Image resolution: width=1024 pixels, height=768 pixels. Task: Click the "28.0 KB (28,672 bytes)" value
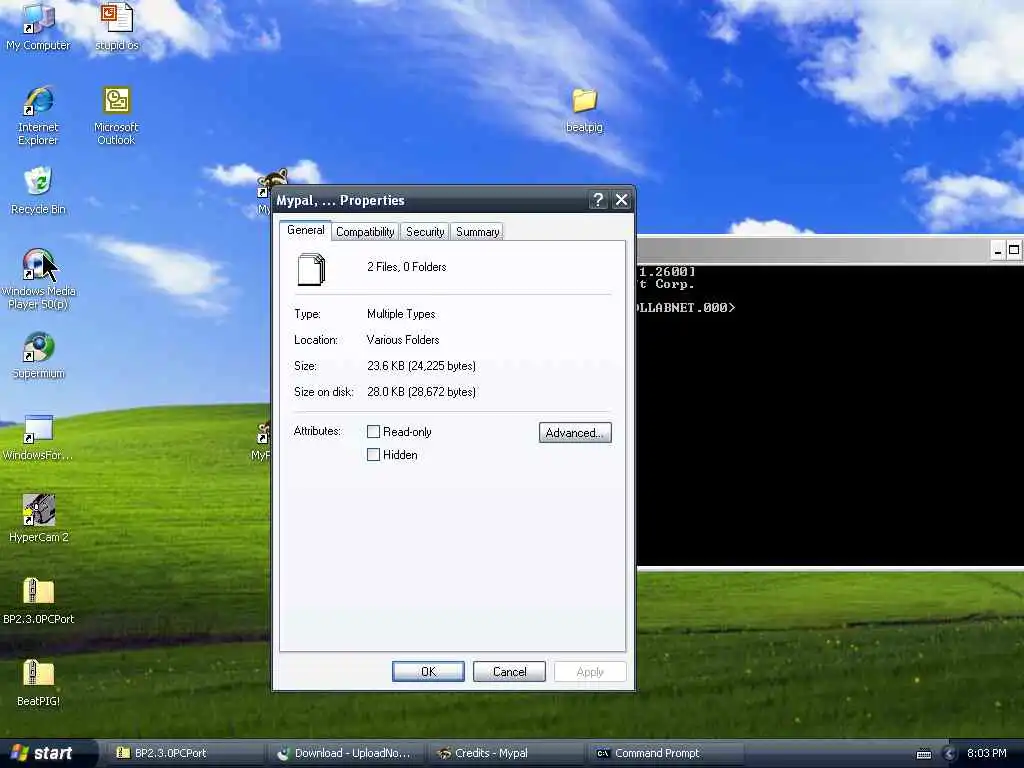pyautogui.click(x=421, y=392)
